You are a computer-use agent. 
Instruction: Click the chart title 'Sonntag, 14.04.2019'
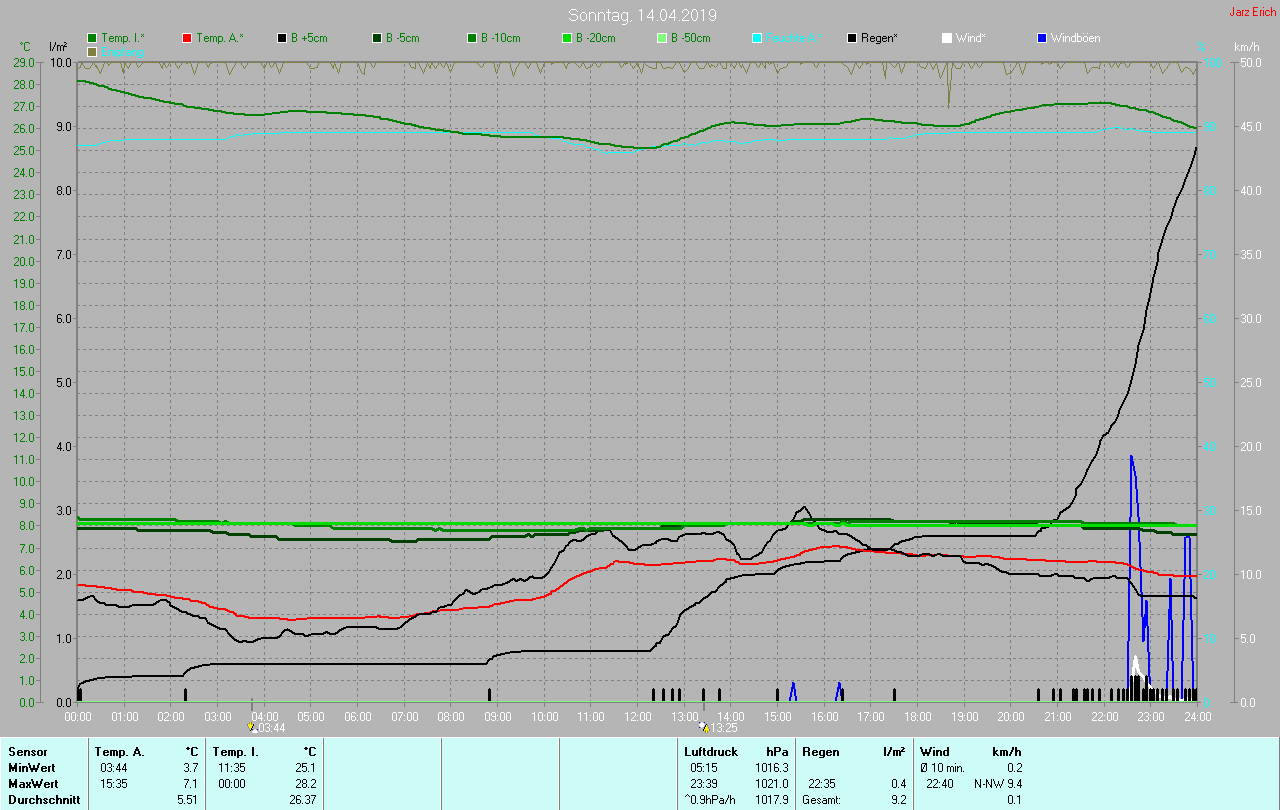point(642,15)
